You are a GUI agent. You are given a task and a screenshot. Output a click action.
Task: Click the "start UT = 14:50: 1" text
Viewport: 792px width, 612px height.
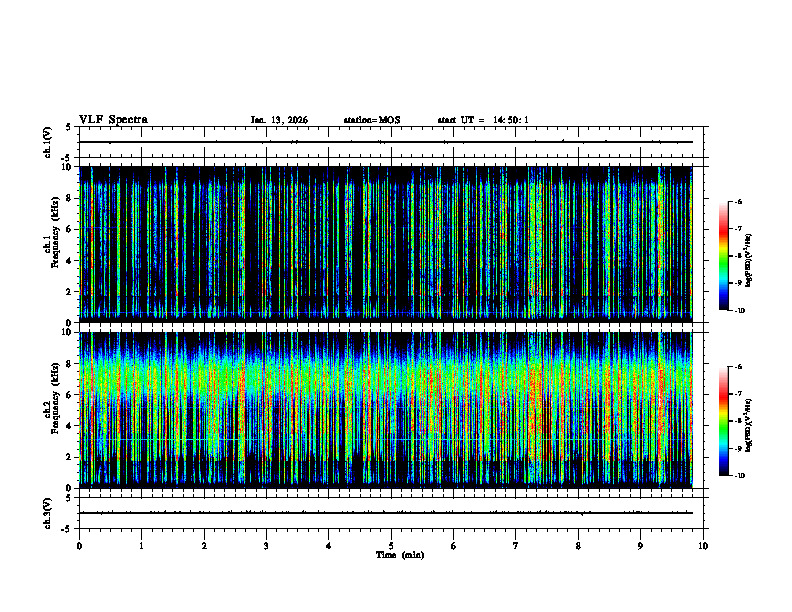tap(483, 120)
